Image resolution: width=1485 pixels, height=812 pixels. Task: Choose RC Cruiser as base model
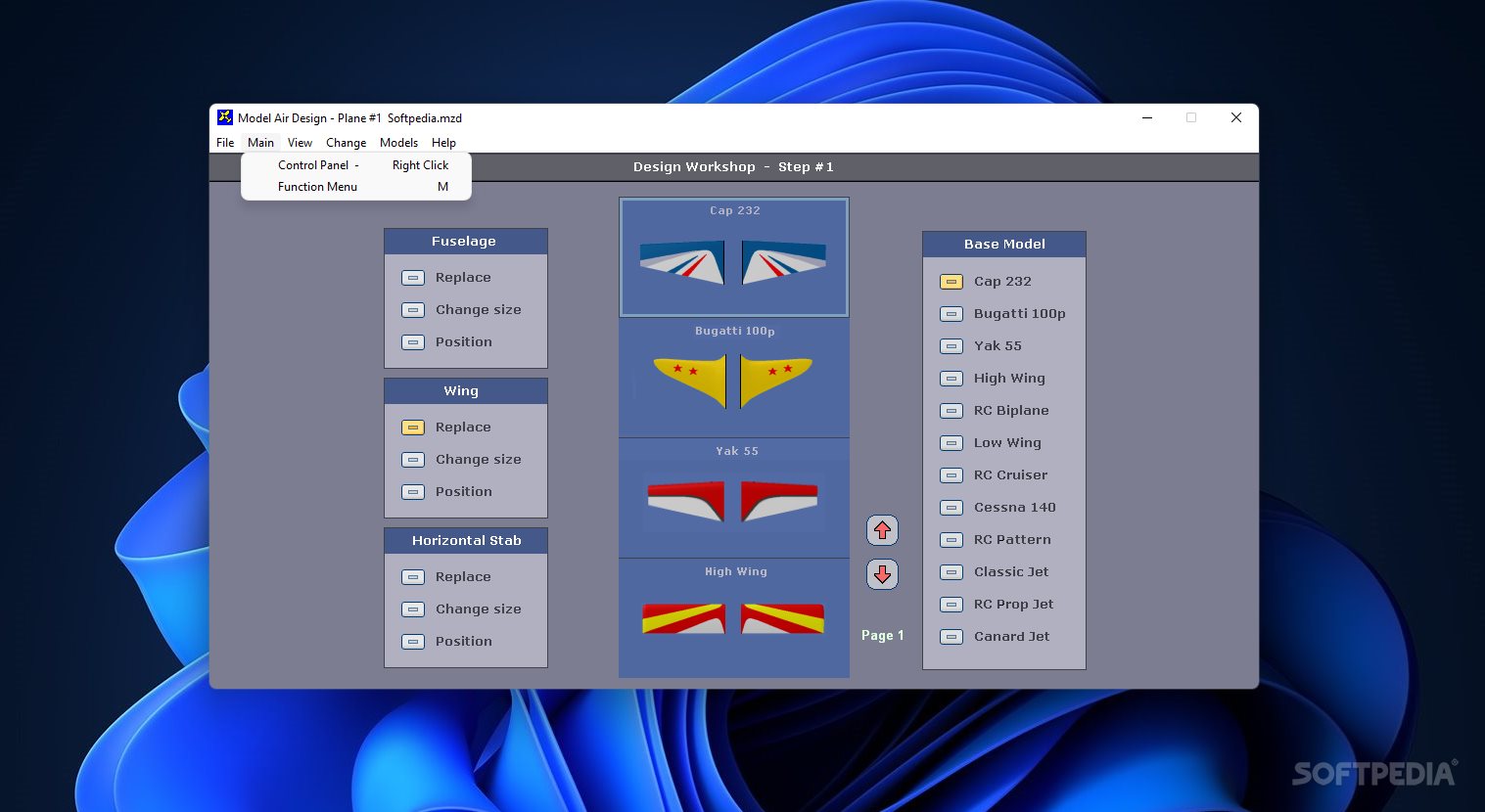(951, 475)
